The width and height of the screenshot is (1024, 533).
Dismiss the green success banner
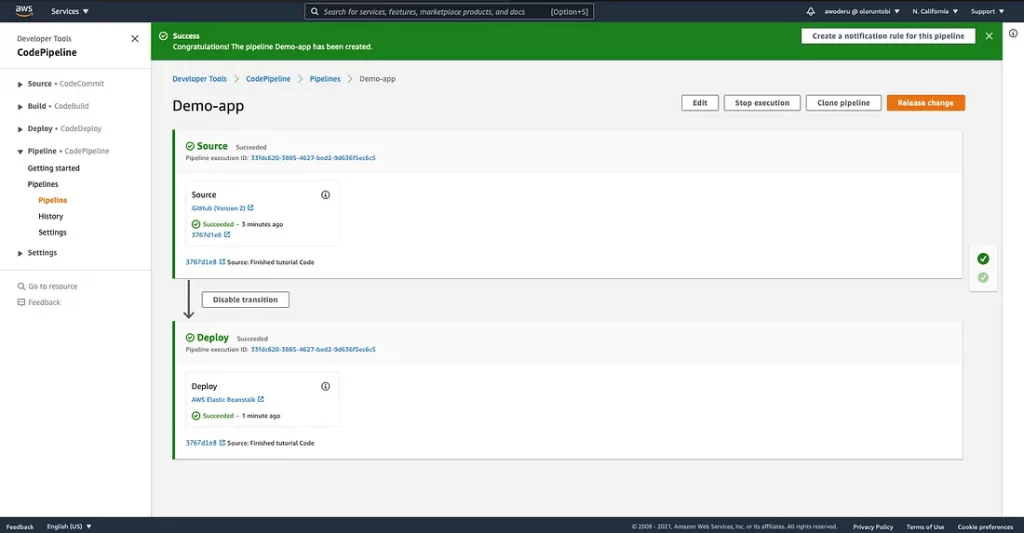point(989,36)
